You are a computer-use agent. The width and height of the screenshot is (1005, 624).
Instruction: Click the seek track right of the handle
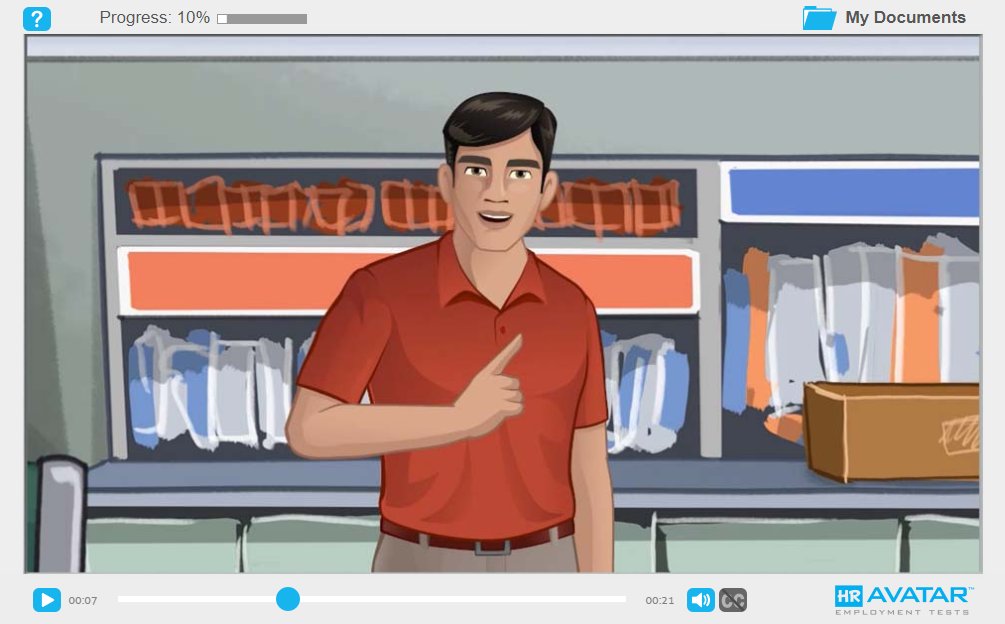(460, 599)
